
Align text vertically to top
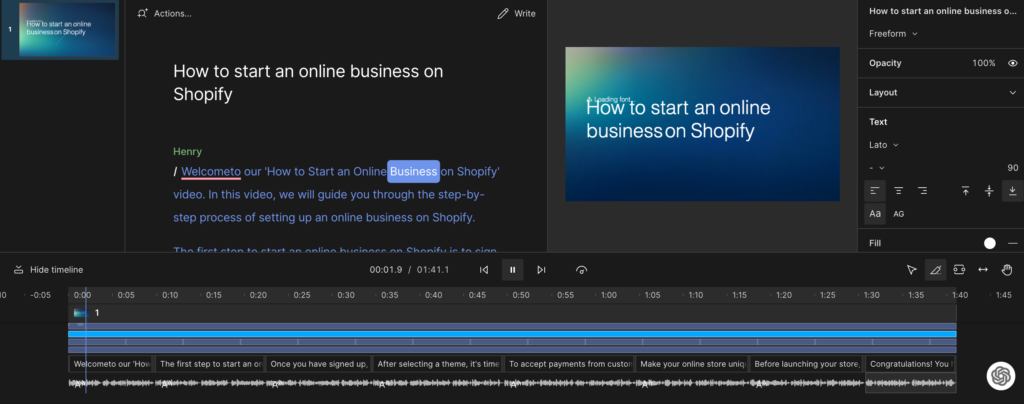pos(966,190)
